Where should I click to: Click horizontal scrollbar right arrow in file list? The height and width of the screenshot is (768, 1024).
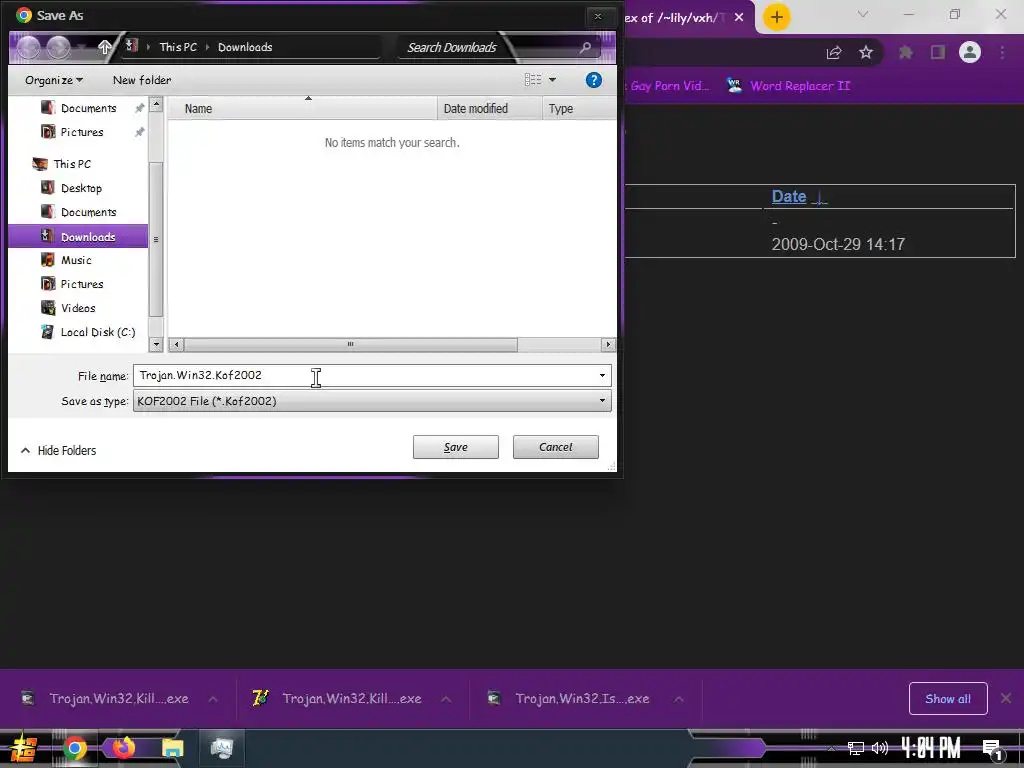point(608,344)
